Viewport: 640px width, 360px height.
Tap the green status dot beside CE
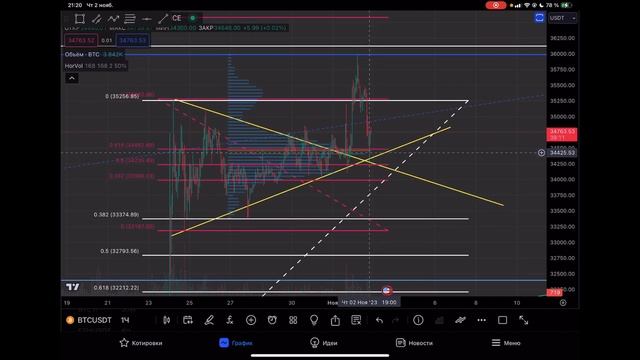(x=193, y=18)
